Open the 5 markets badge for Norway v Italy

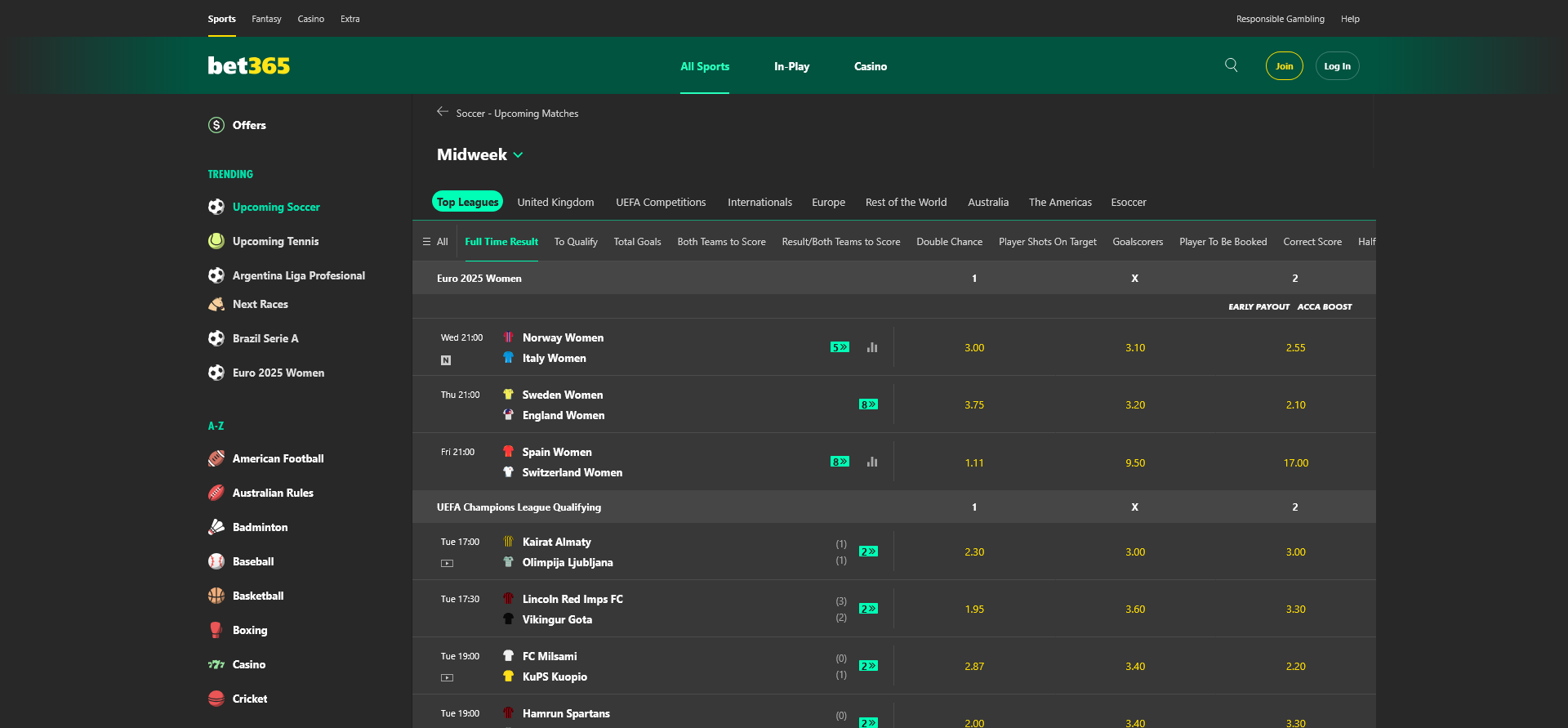tap(840, 347)
